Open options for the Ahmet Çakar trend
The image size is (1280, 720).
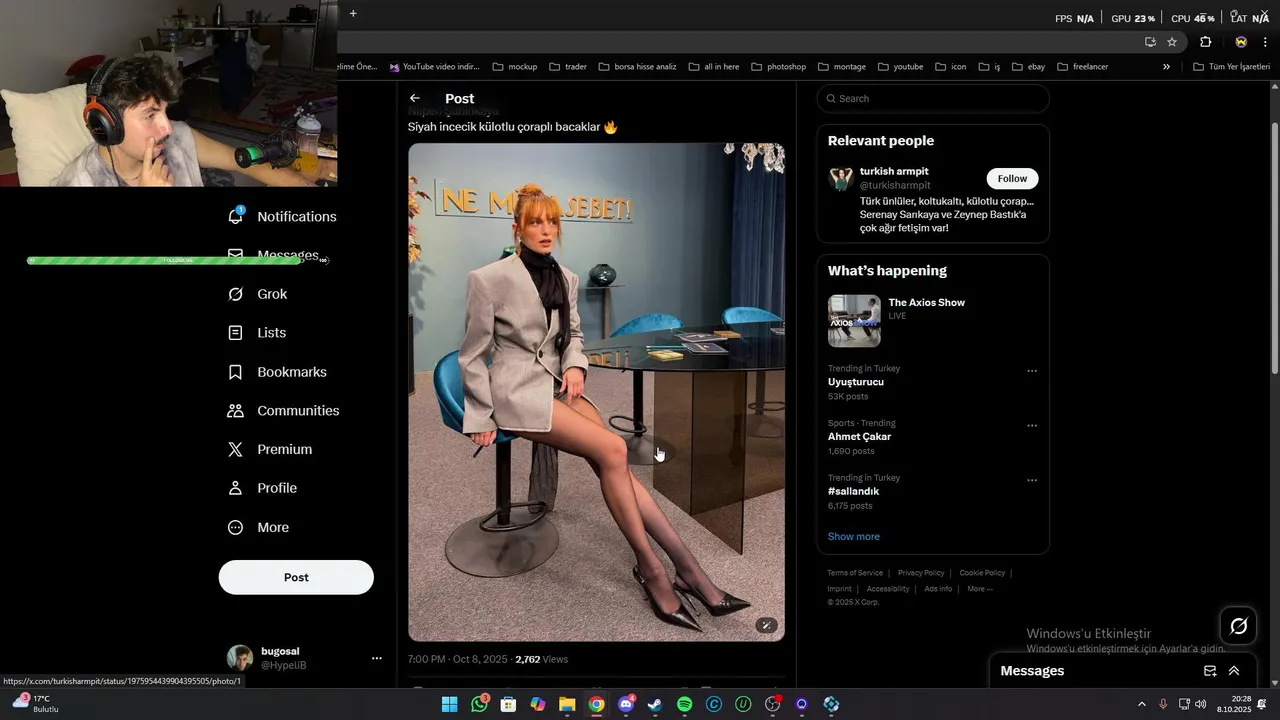coord(1032,426)
